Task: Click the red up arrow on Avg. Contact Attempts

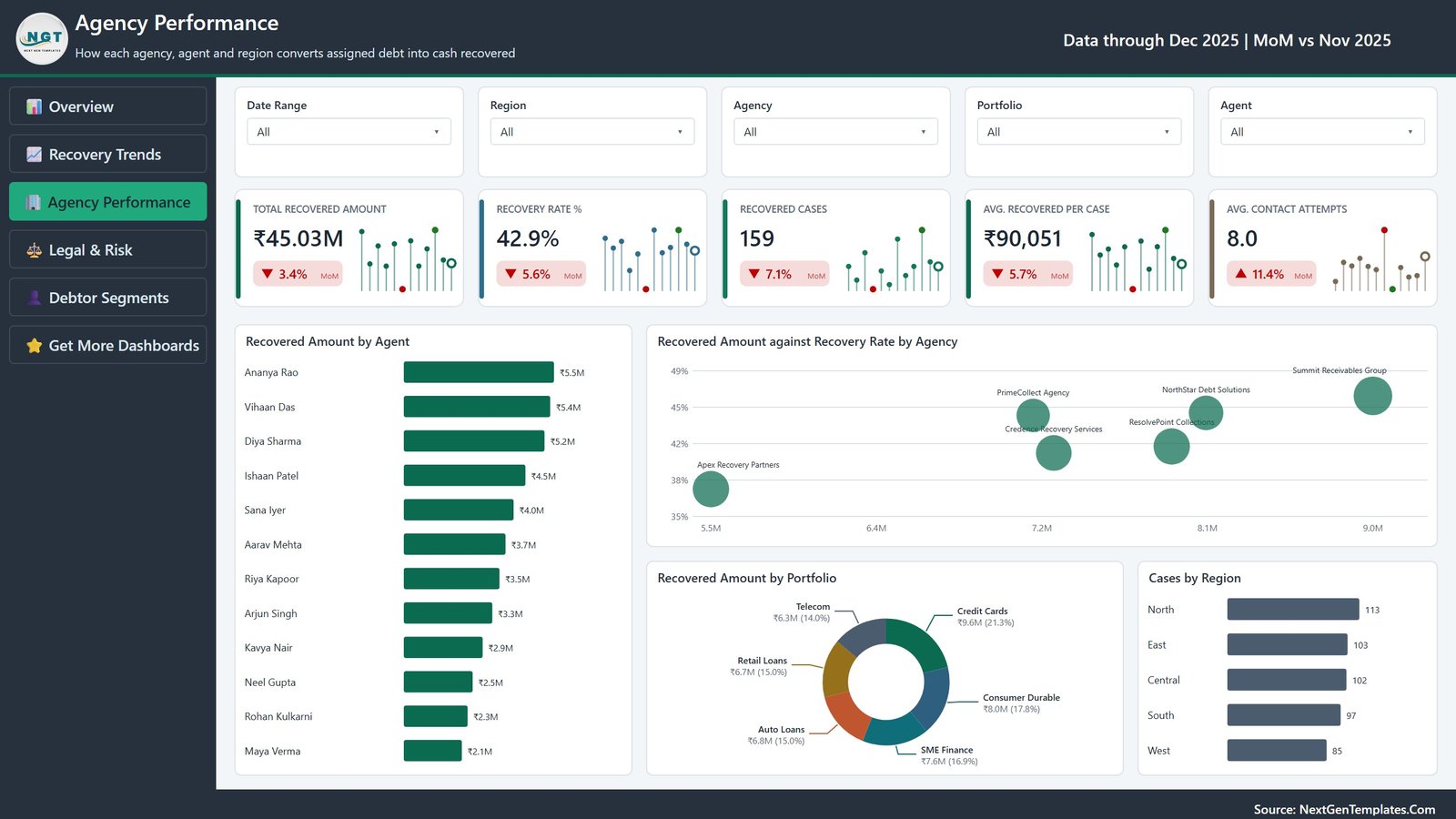Action: pos(1241,273)
